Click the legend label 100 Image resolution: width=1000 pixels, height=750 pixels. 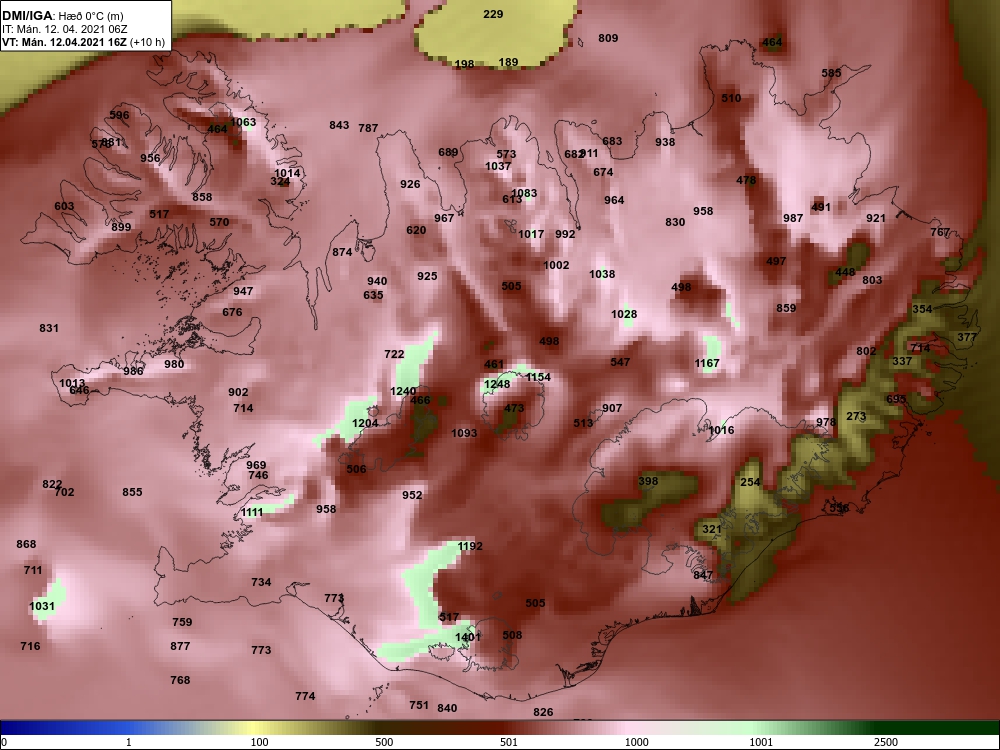click(259, 742)
